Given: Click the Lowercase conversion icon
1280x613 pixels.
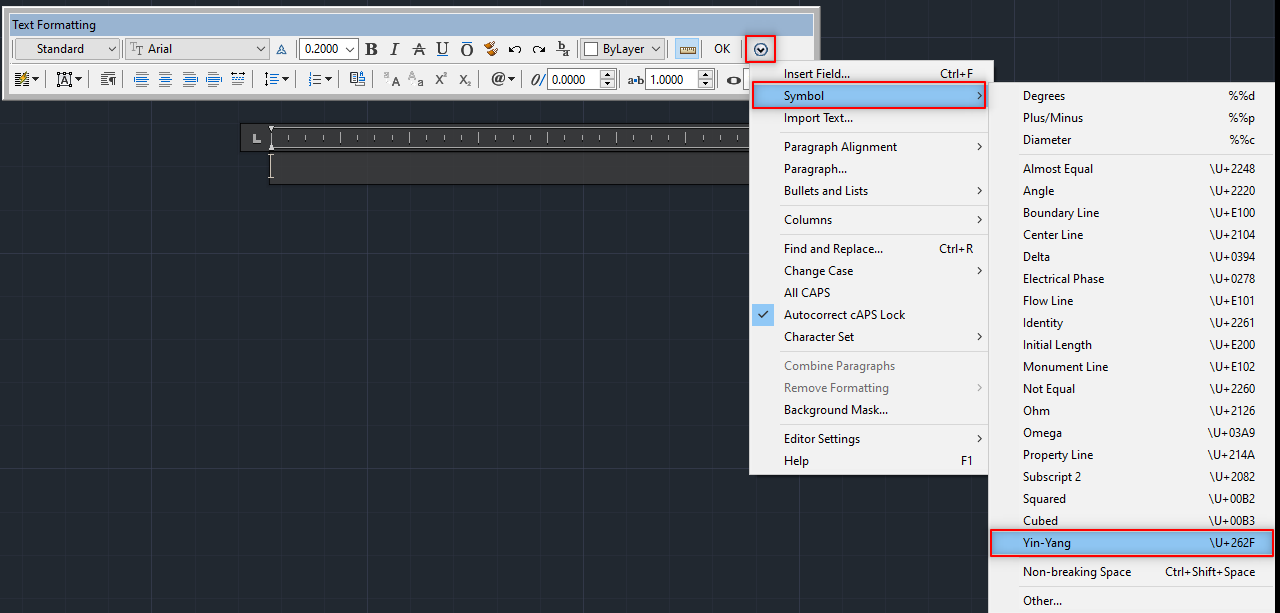Looking at the screenshot, I should [x=416, y=79].
